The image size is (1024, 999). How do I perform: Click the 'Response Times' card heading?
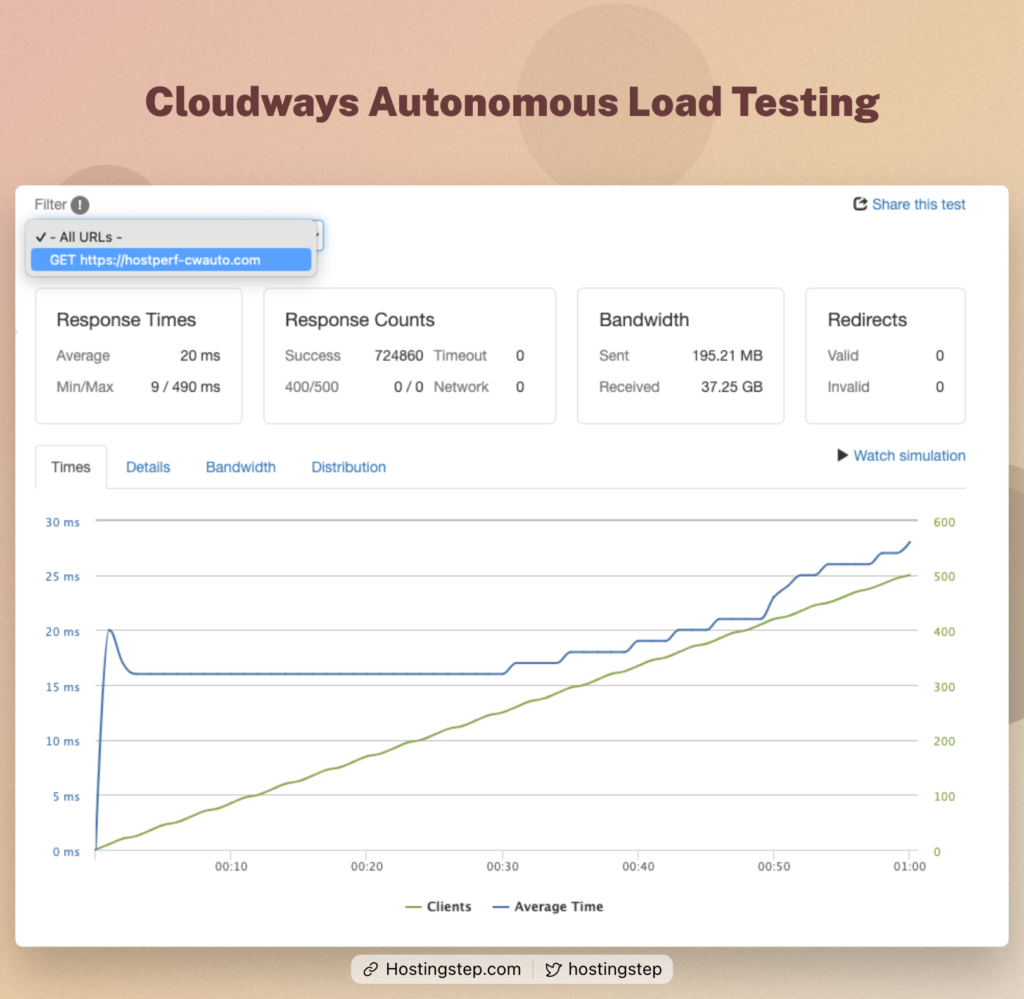126,319
